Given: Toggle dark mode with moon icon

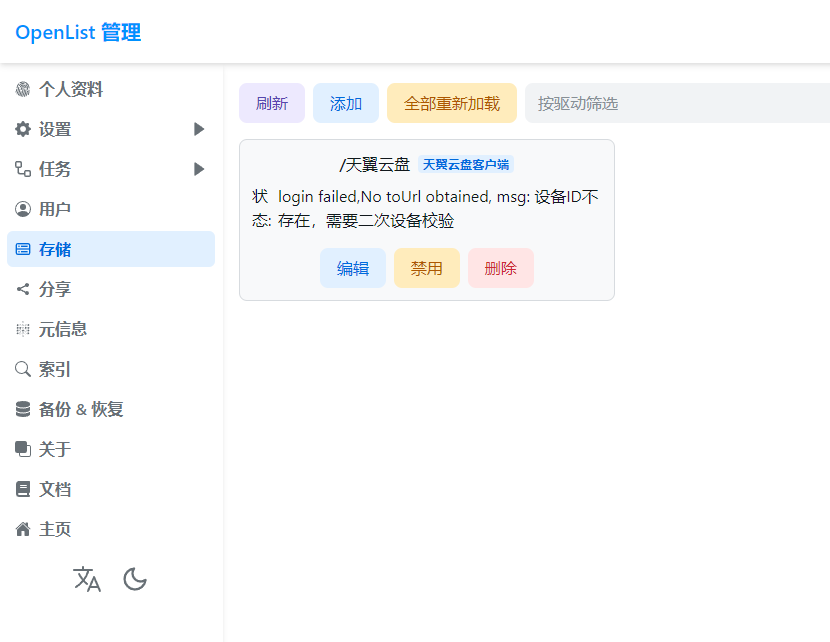Looking at the screenshot, I should coord(135,579).
